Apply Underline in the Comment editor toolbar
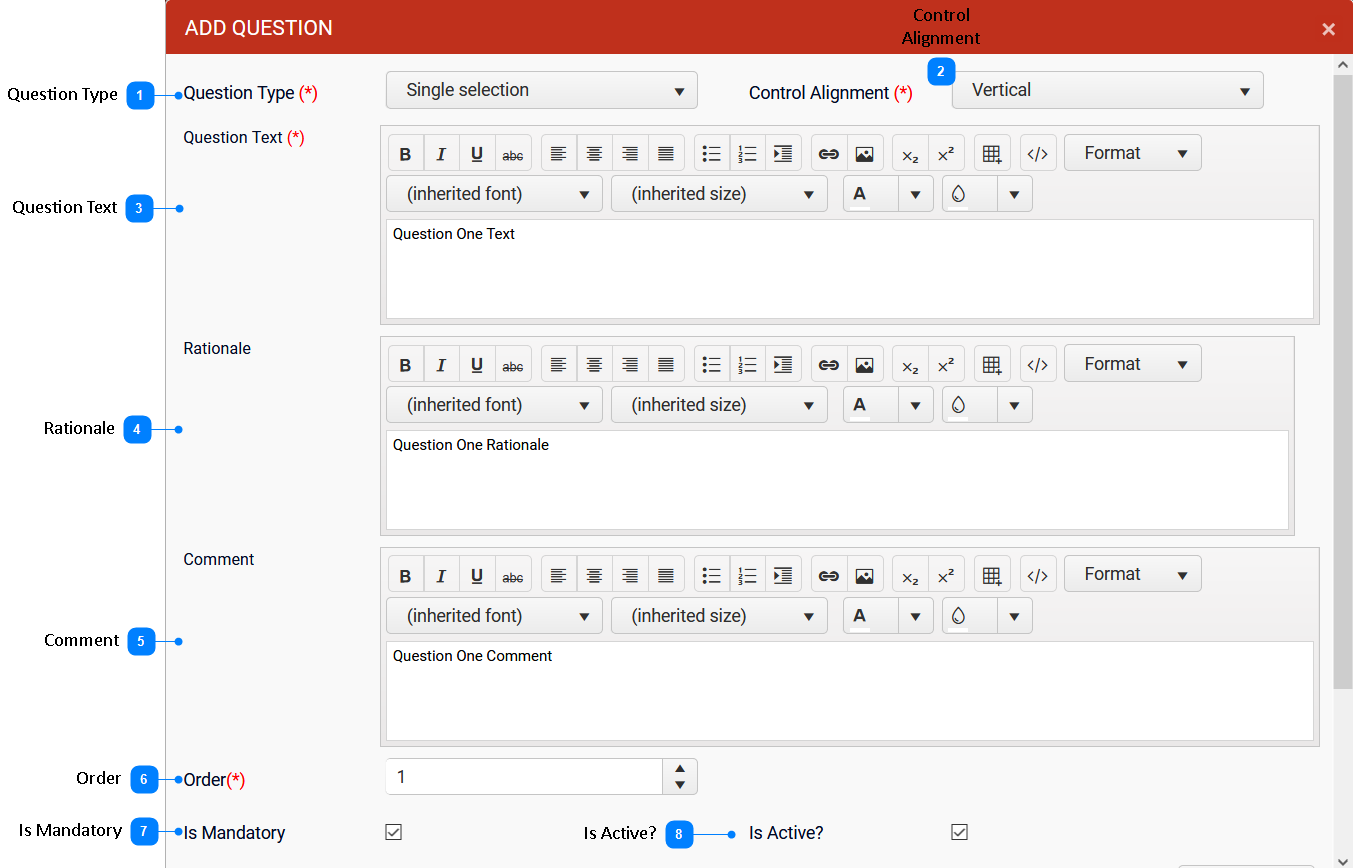1353x868 pixels. coord(477,575)
